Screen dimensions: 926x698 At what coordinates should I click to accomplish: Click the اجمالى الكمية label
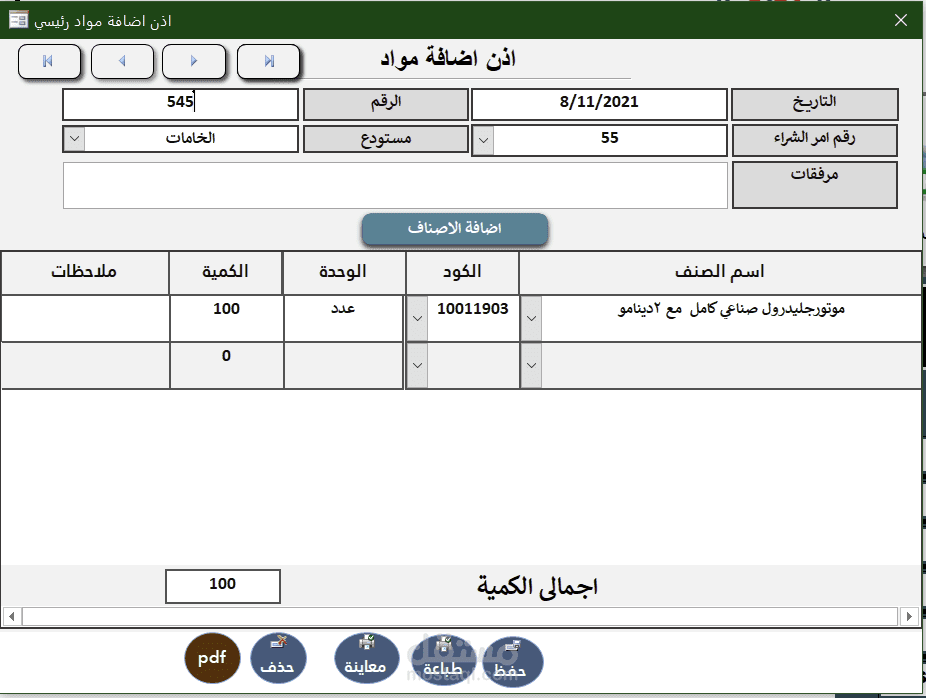pos(537,587)
